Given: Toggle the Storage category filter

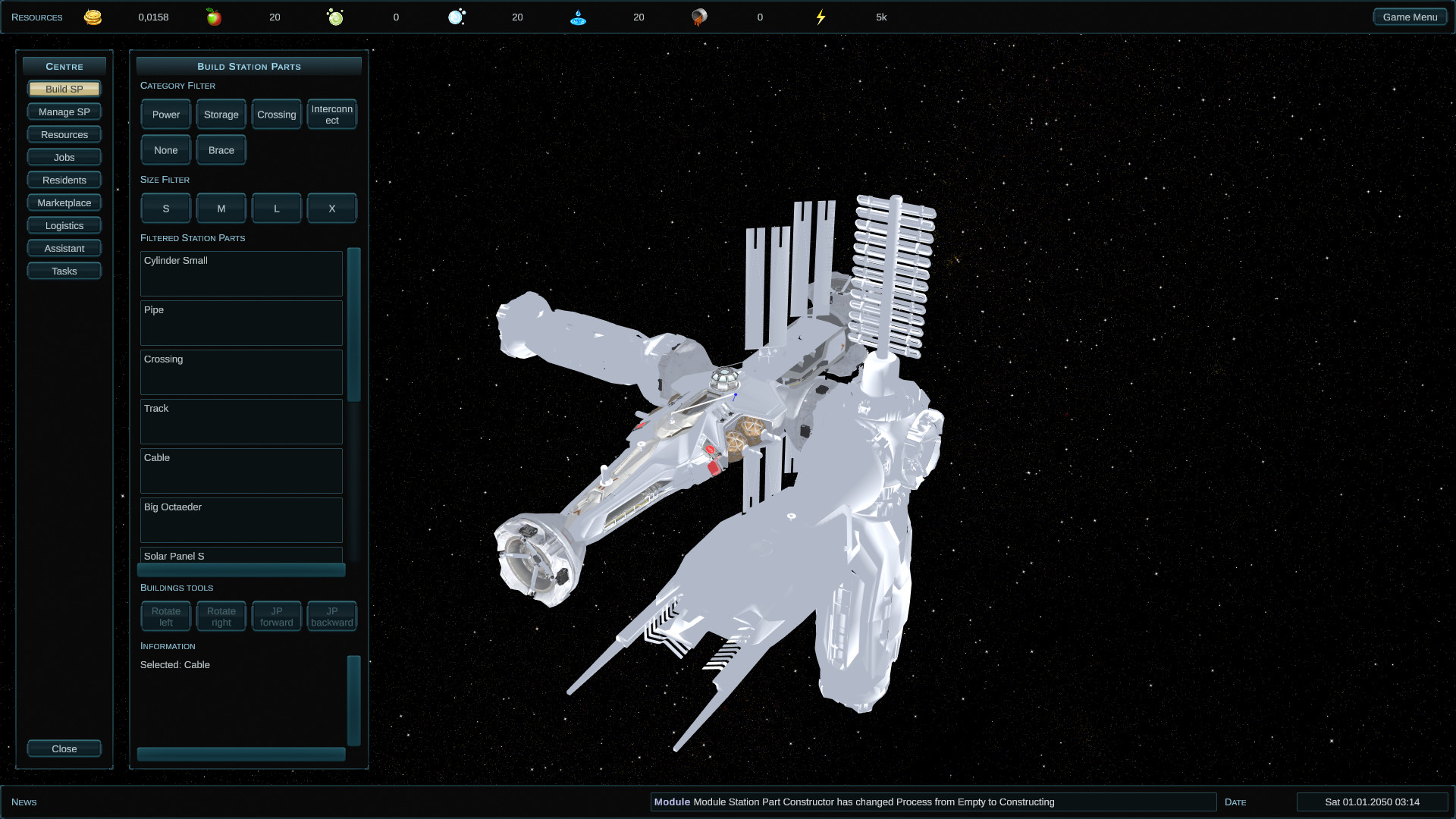Looking at the screenshot, I should point(221,115).
